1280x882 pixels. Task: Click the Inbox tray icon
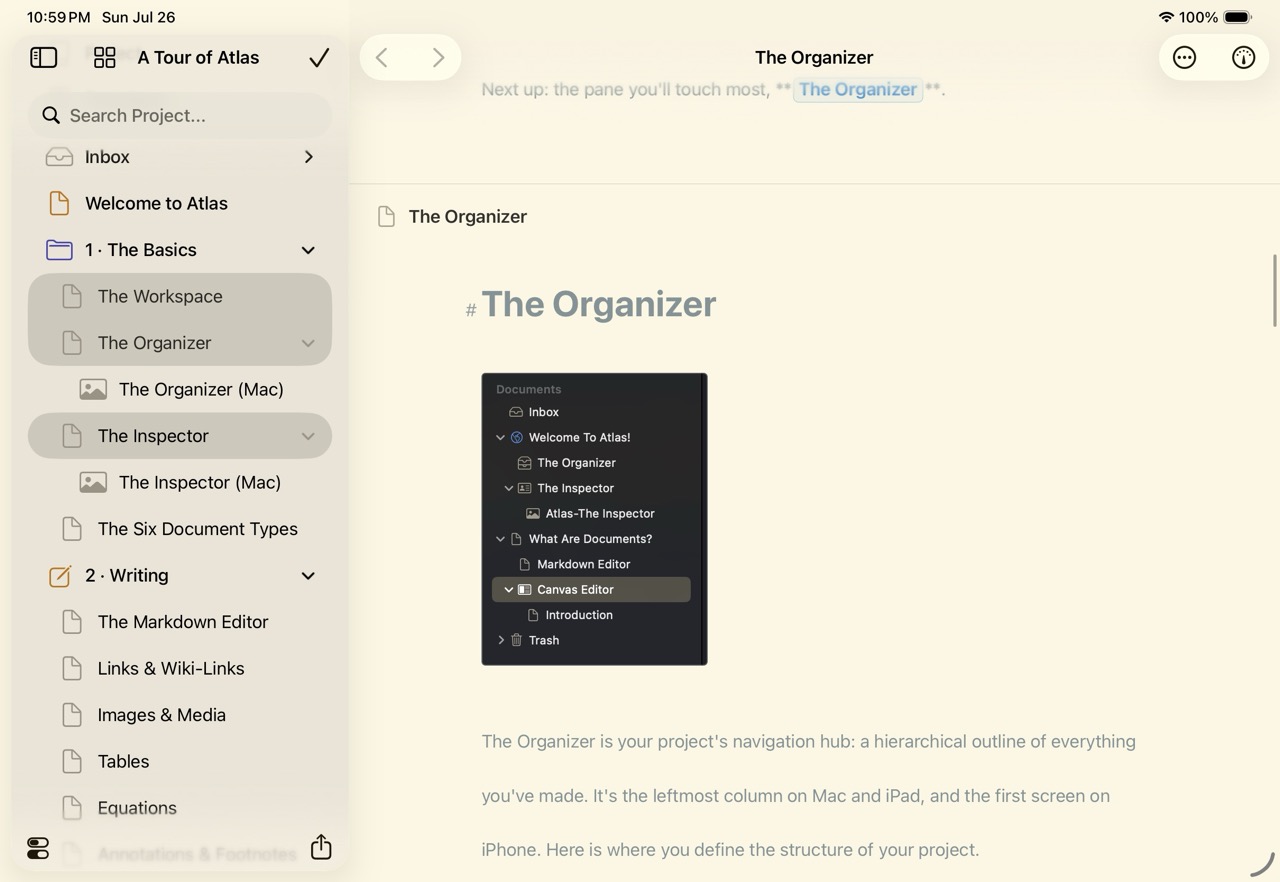click(x=59, y=157)
